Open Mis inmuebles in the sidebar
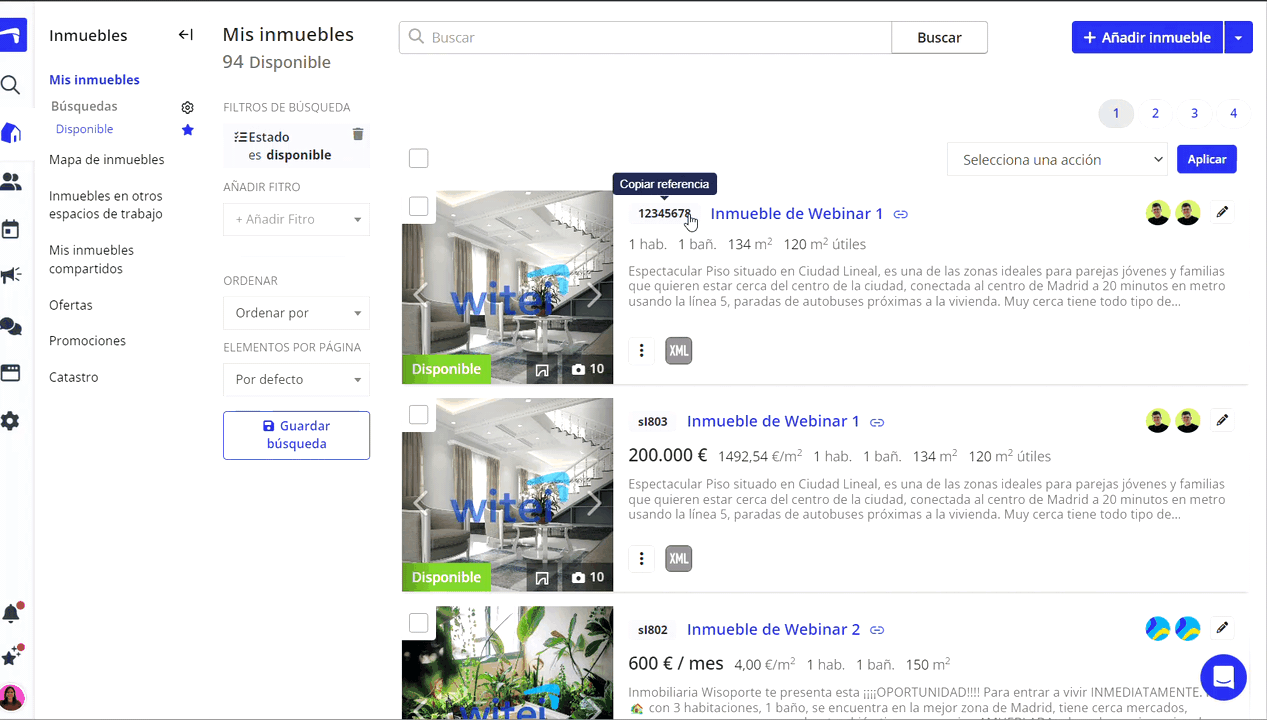The image size is (1267, 720). [94, 80]
